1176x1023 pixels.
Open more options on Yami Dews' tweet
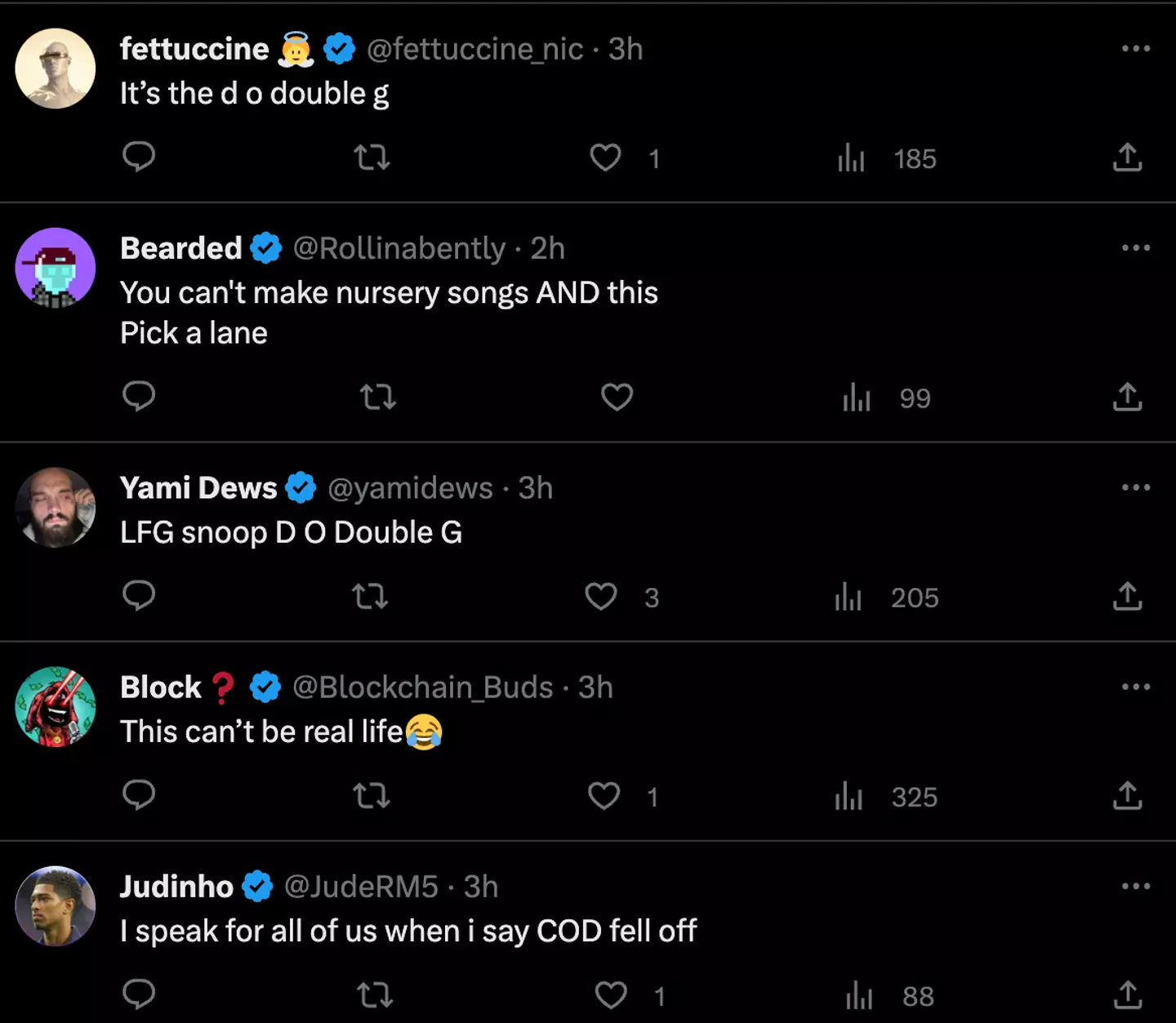coord(1134,487)
